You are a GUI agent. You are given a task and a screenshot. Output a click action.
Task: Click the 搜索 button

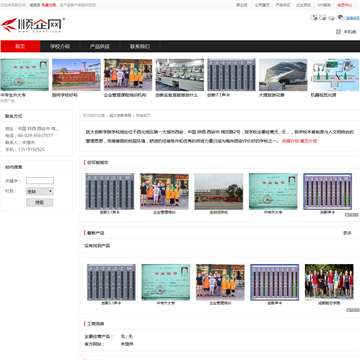tap(40, 202)
